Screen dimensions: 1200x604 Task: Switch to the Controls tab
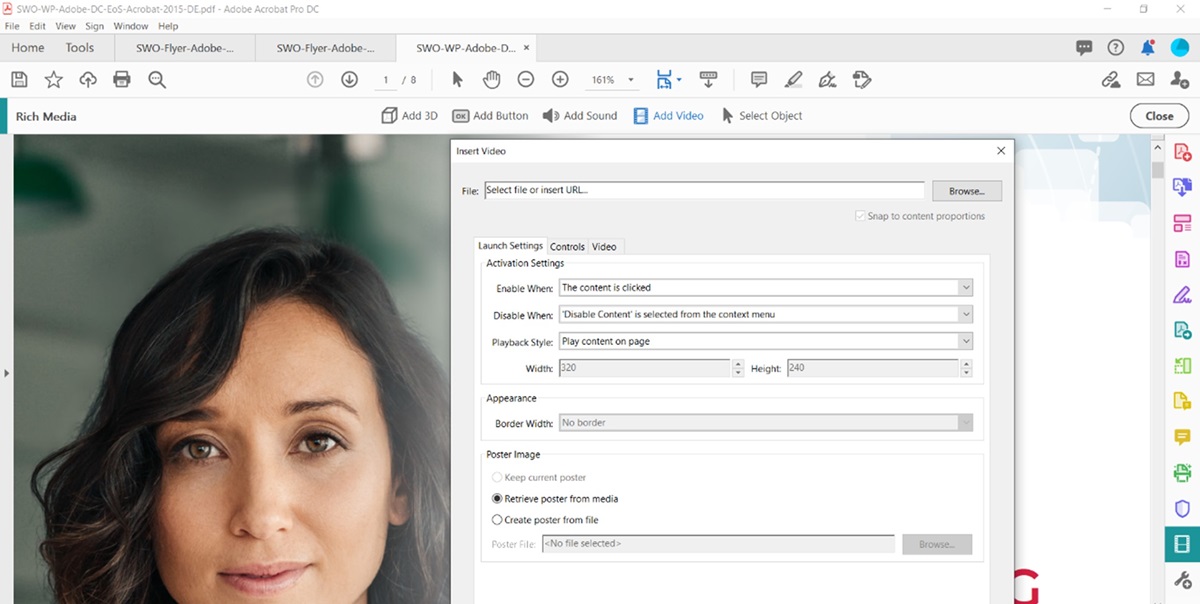click(567, 246)
